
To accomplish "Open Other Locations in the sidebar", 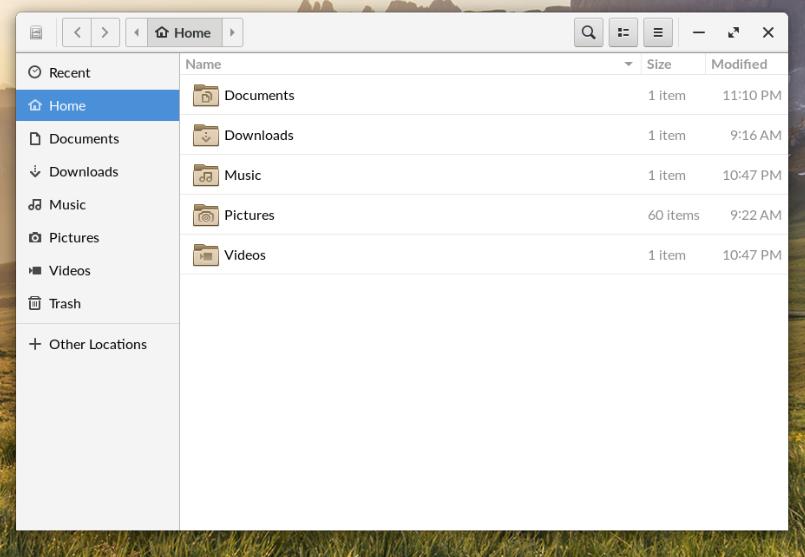I will (x=97, y=344).
